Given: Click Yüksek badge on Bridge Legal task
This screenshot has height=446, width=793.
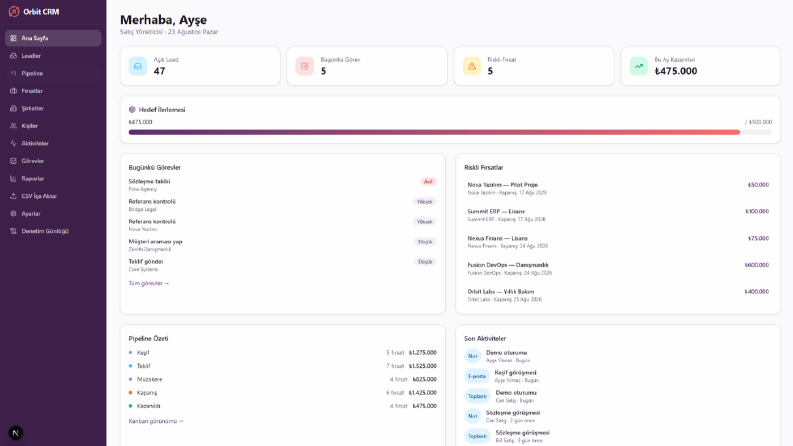Looking at the screenshot, I should pyautogui.click(x=424, y=202).
